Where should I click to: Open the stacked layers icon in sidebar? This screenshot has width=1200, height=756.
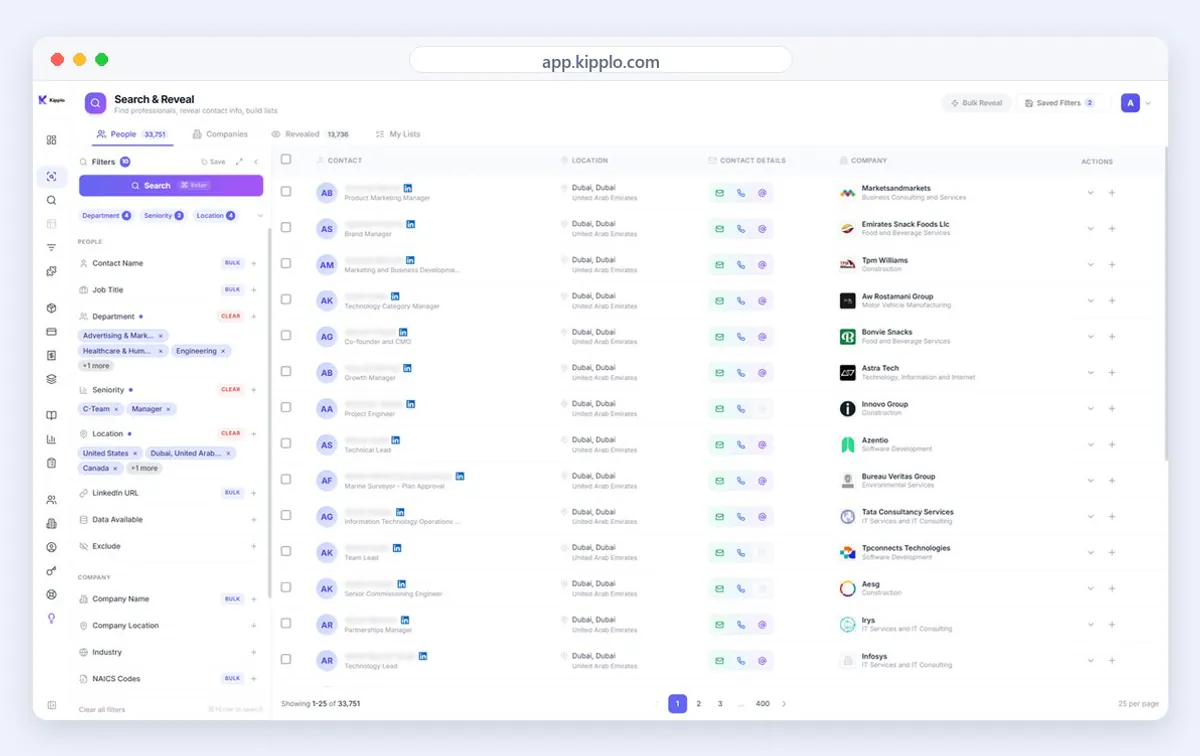coord(51,379)
